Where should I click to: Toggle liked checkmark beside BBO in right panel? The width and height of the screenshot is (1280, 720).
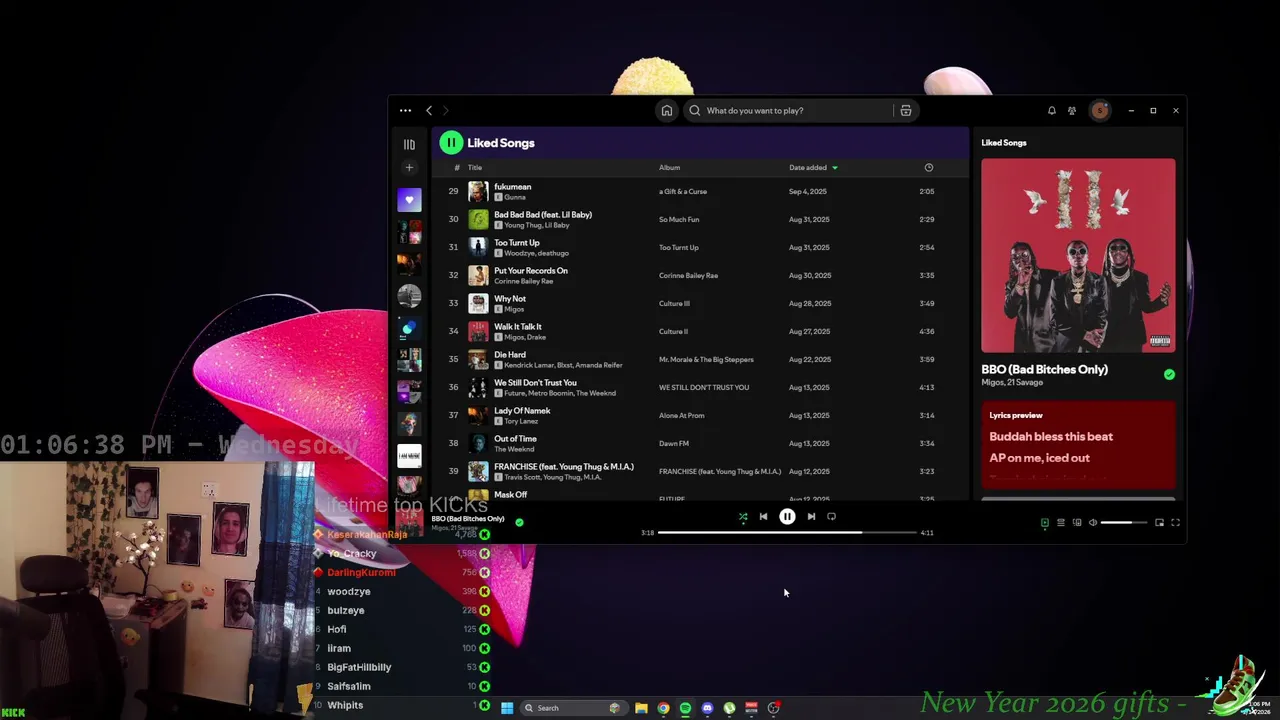[x=1169, y=375]
